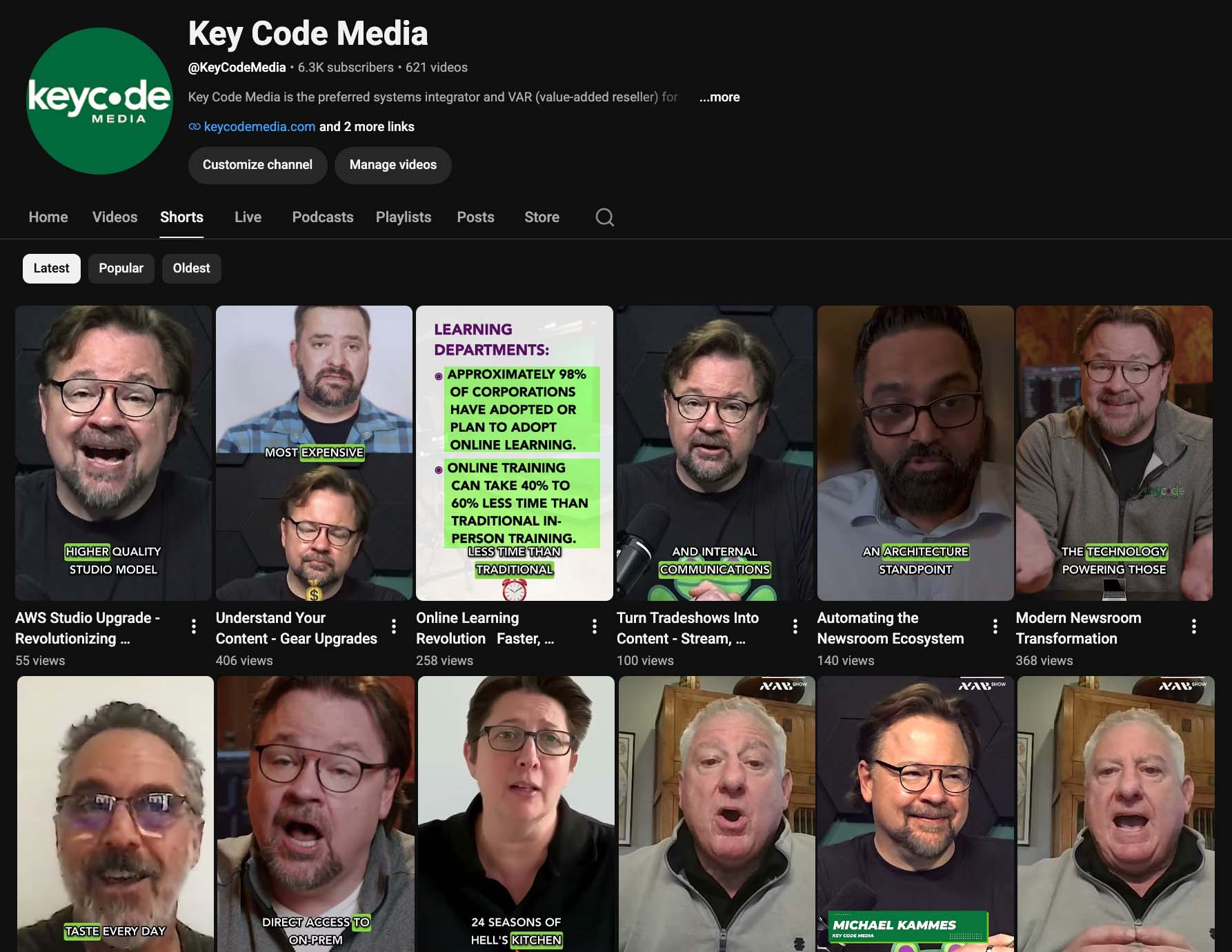Image resolution: width=1232 pixels, height=952 pixels.
Task: Click the '621 videos' count
Action: (x=437, y=68)
